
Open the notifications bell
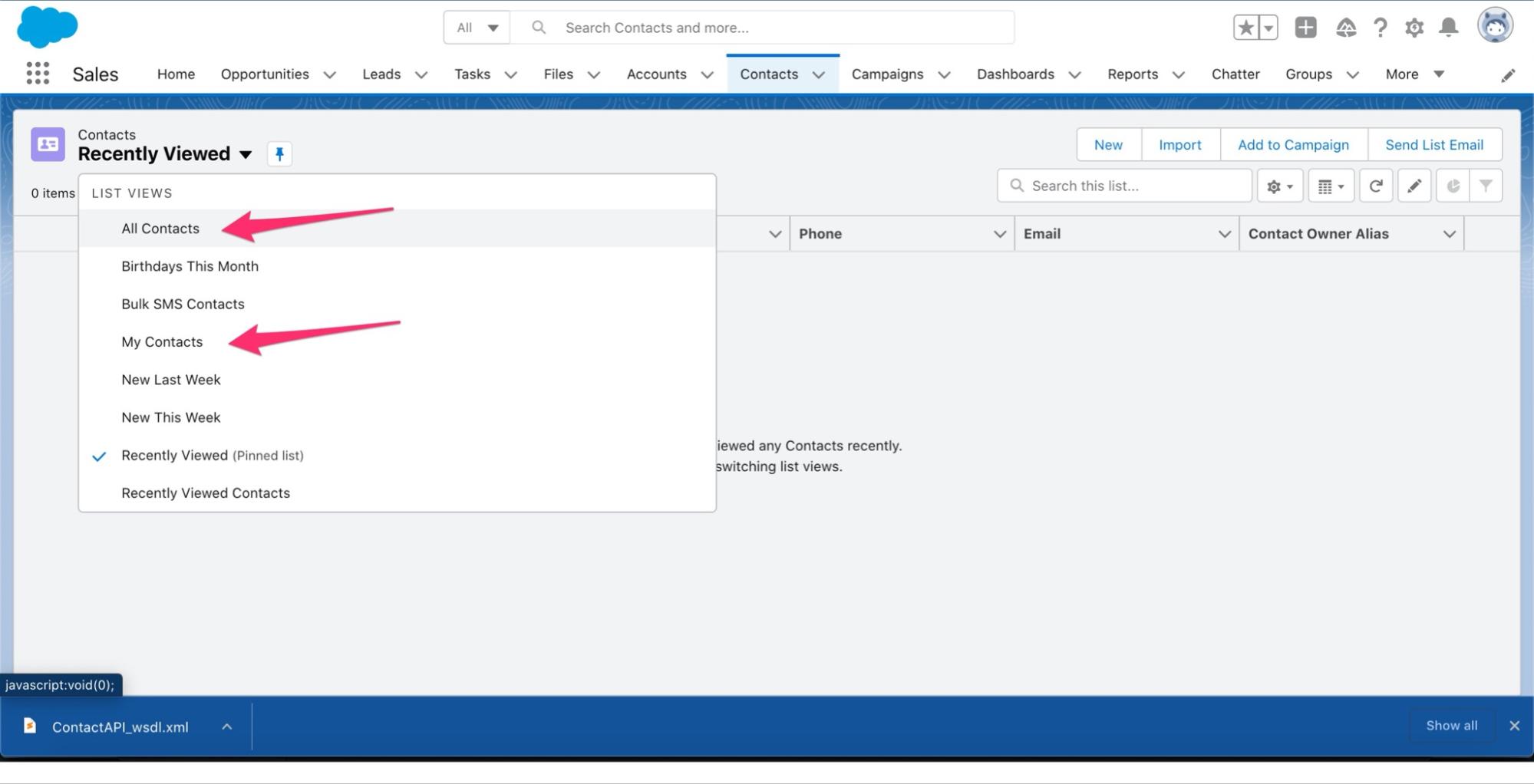coord(1448,28)
